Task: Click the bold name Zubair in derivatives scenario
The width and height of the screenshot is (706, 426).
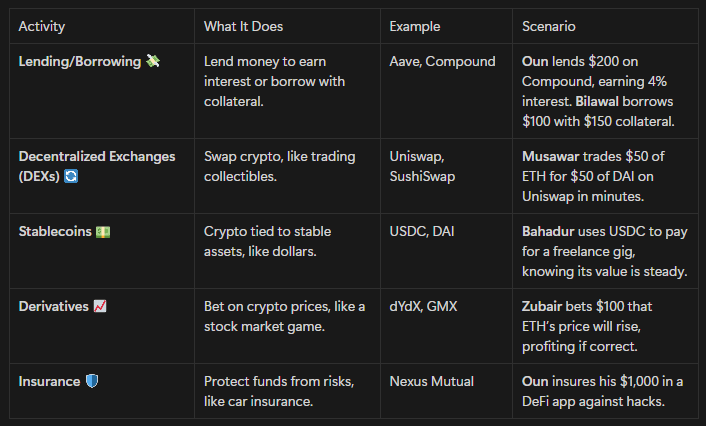Action: [x=542, y=307]
